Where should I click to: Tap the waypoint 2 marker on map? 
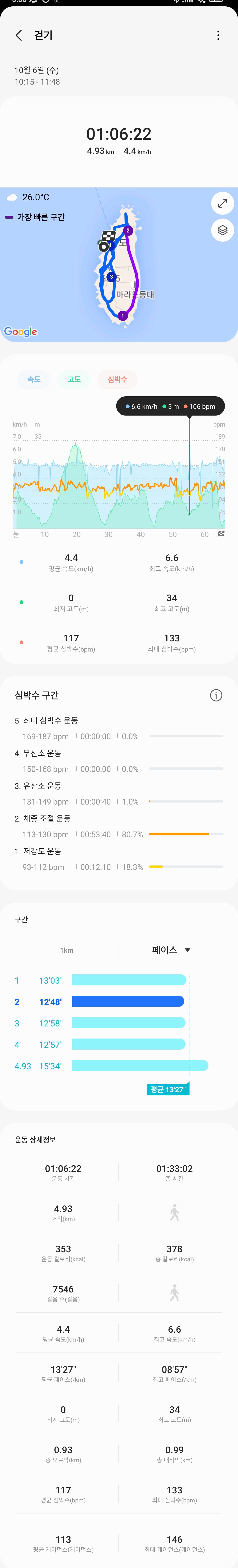[x=128, y=231]
